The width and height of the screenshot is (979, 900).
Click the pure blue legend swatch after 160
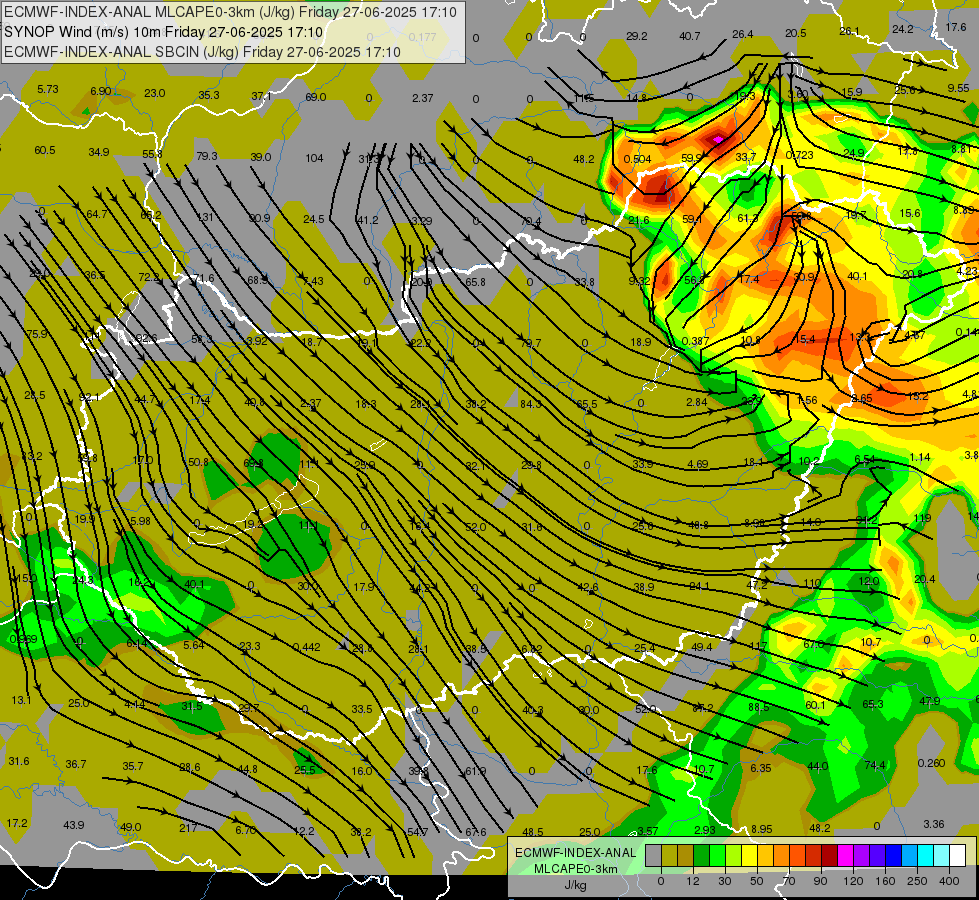(893, 855)
